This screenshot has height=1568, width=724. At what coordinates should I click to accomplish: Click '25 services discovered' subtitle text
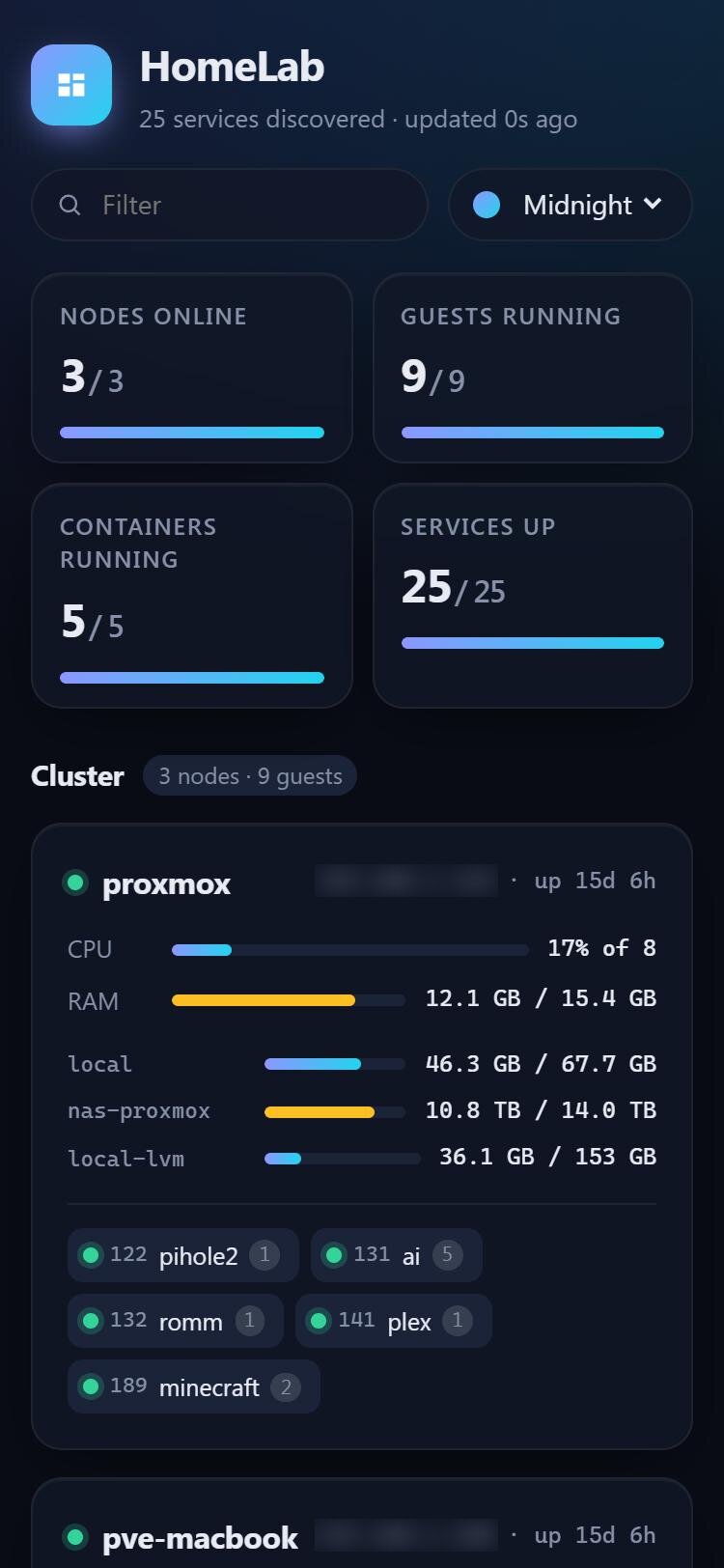click(x=262, y=119)
